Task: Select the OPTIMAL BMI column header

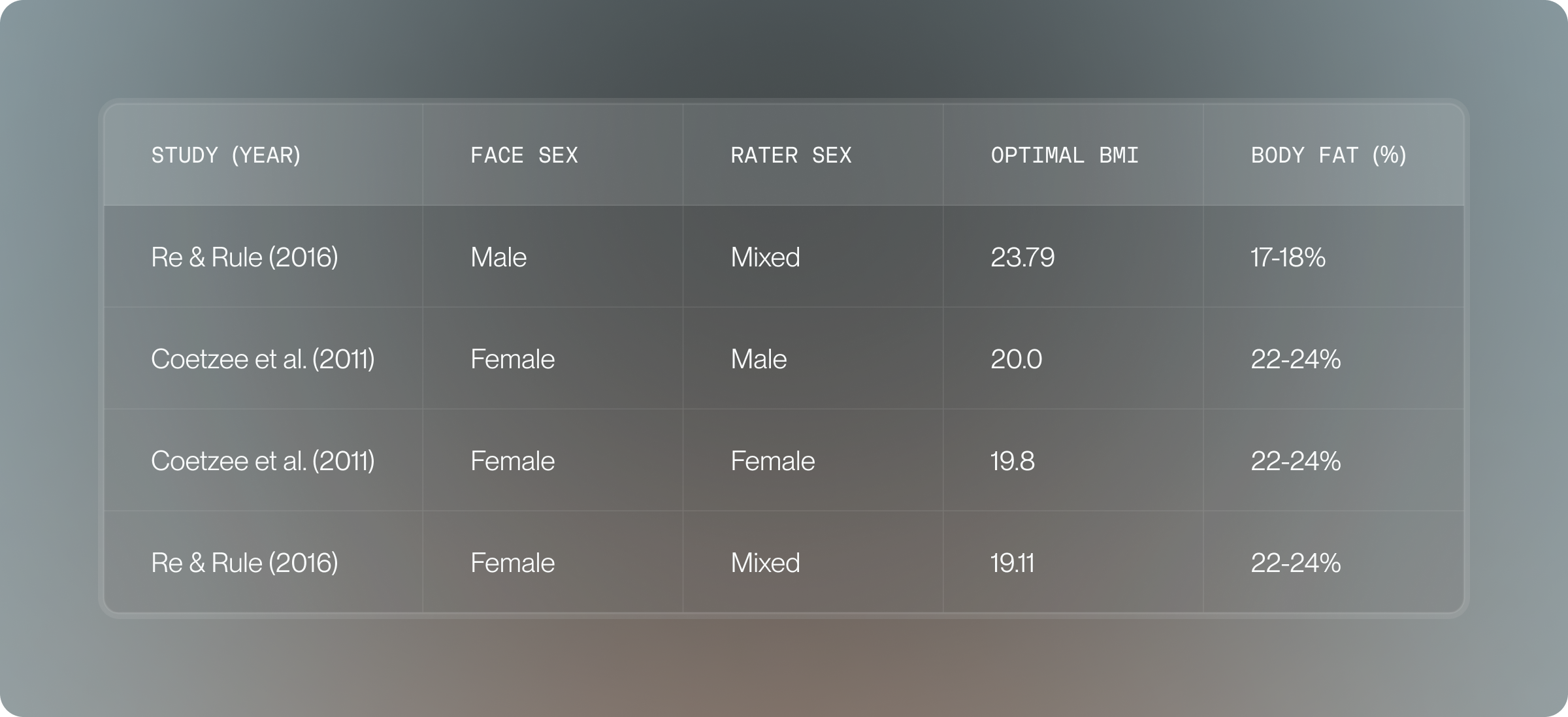Action: click(x=1064, y=155)
